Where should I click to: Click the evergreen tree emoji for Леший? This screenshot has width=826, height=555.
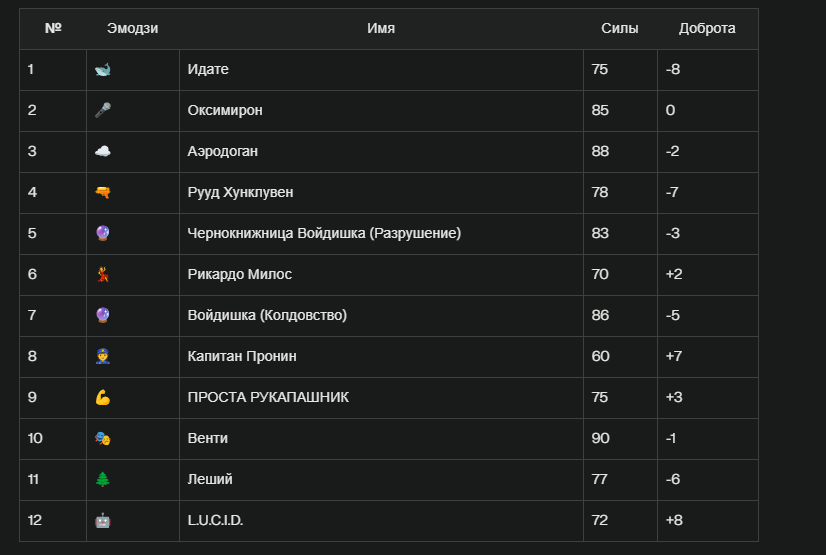click(x=103, y=479)
